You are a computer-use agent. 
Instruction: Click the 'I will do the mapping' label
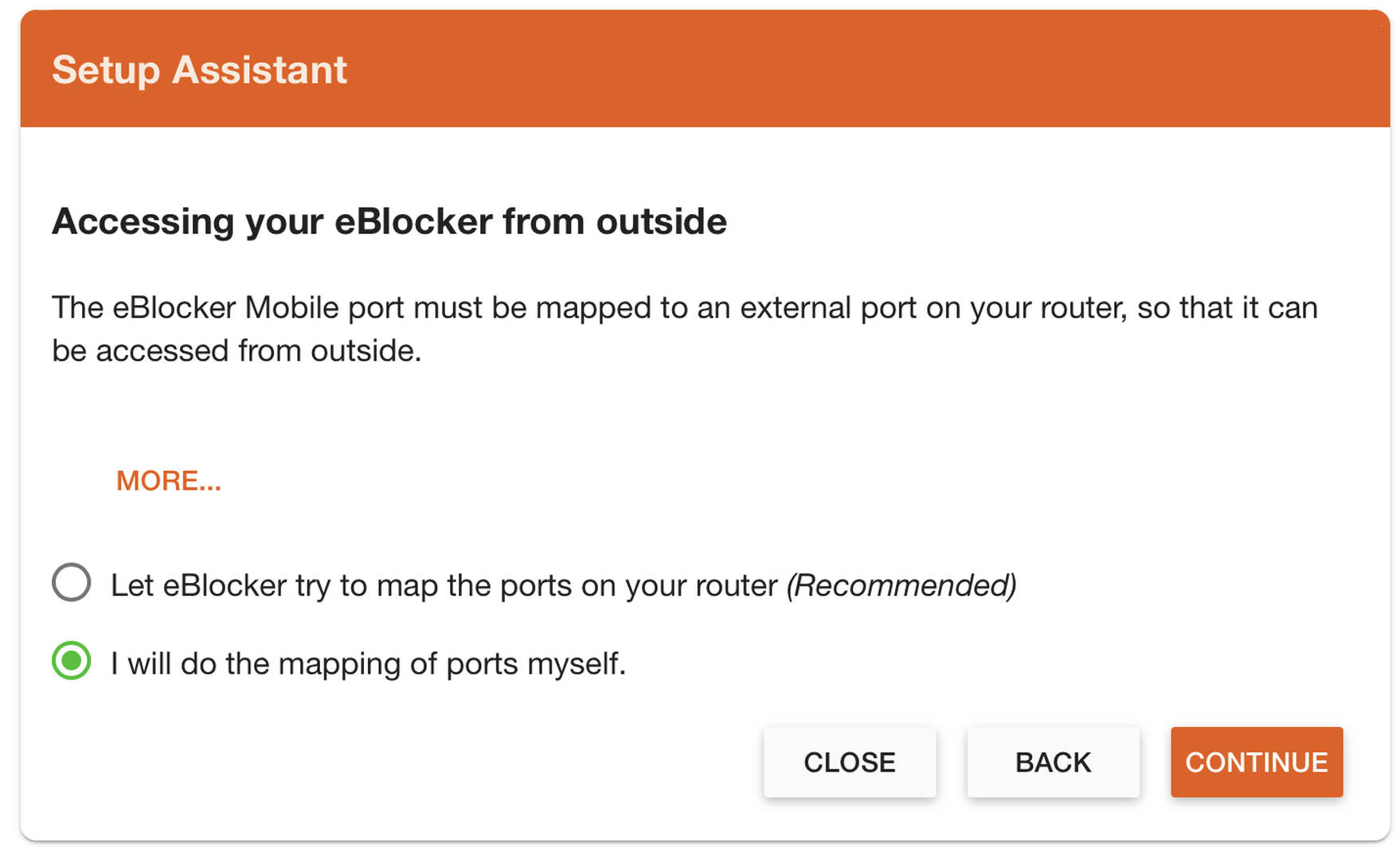tap(368, 663)
